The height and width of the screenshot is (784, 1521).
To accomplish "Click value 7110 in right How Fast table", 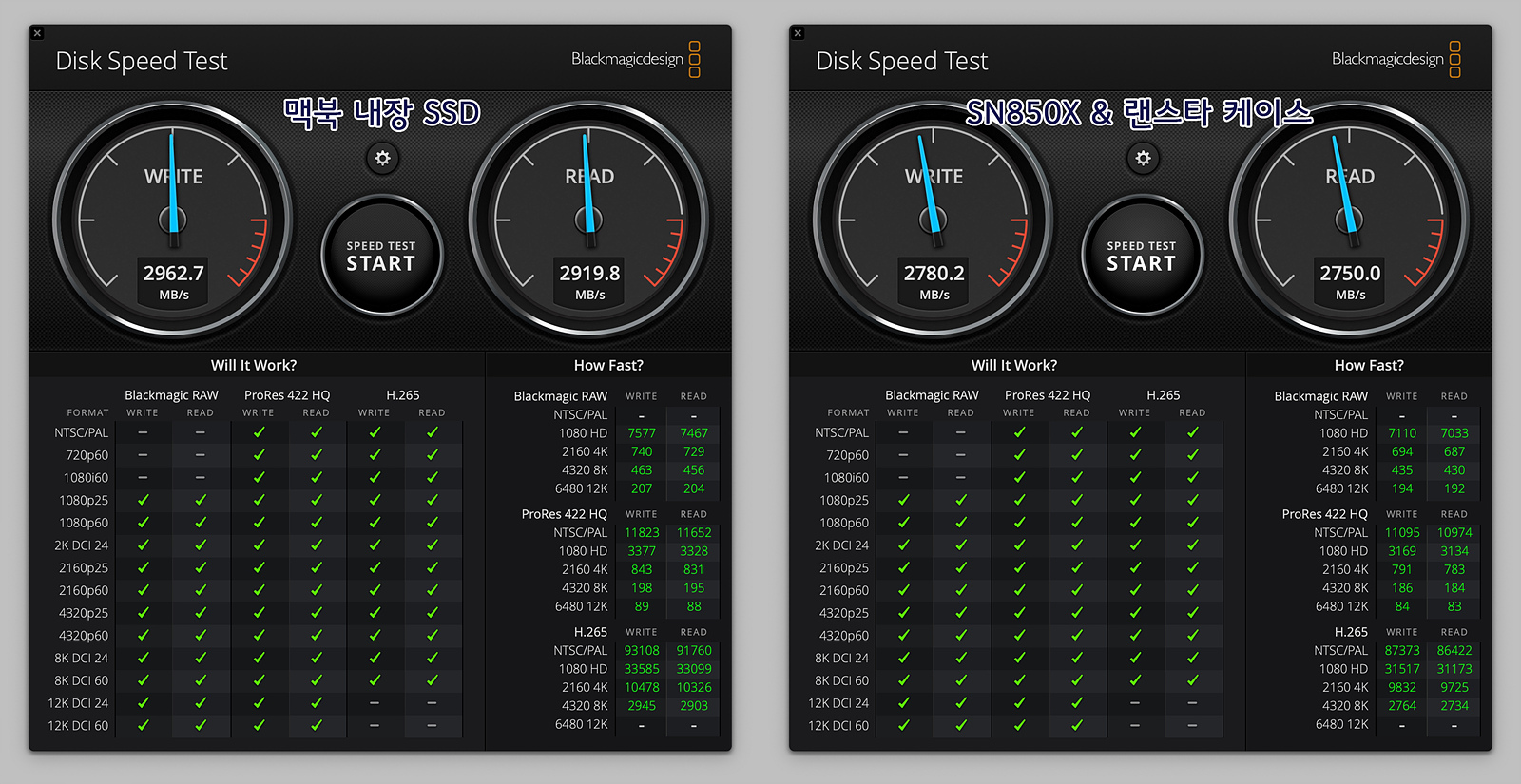I will [x=1402, y=433].
